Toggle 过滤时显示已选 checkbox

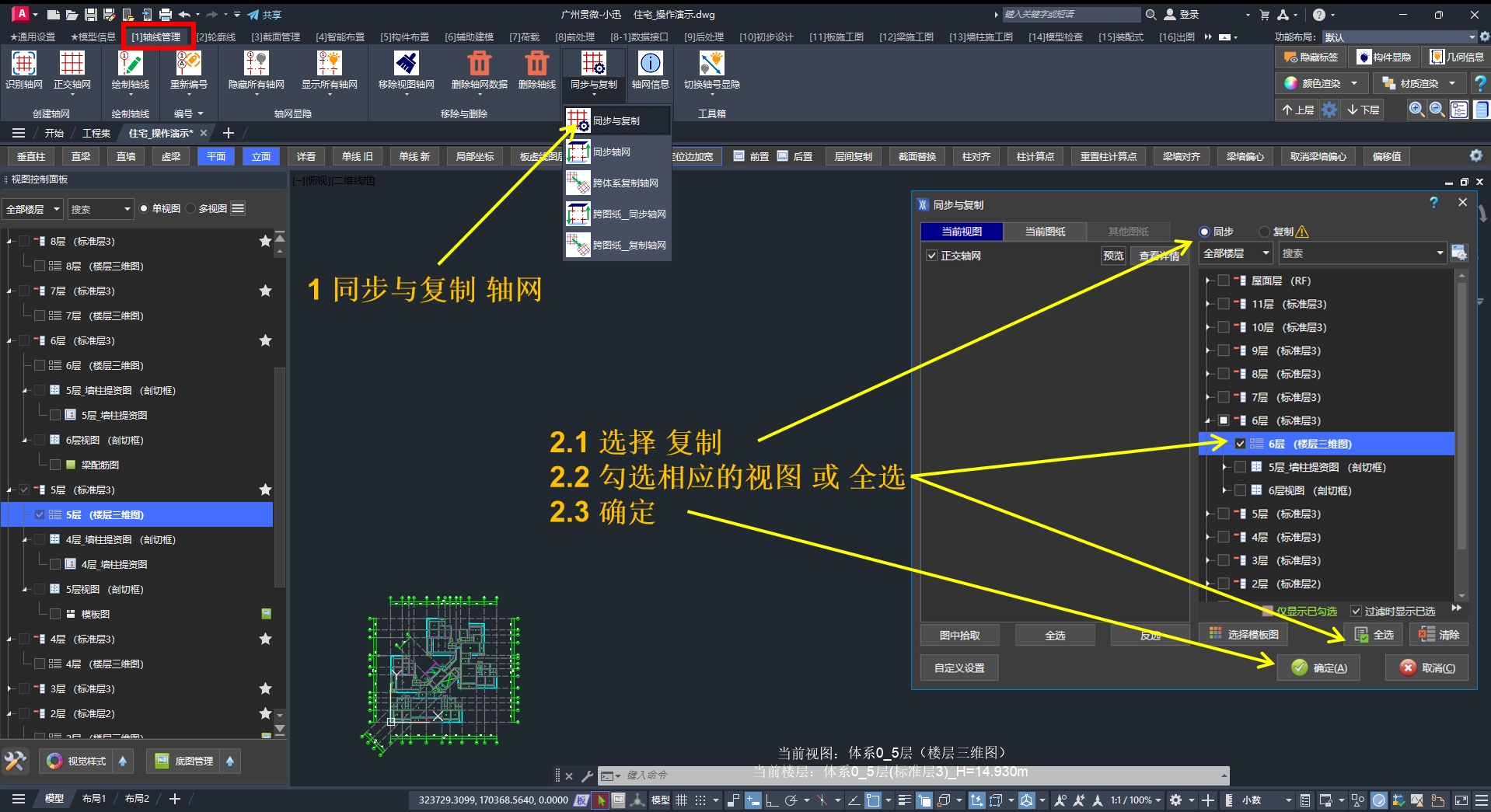pyautogui.click(x=1356, y=612)
